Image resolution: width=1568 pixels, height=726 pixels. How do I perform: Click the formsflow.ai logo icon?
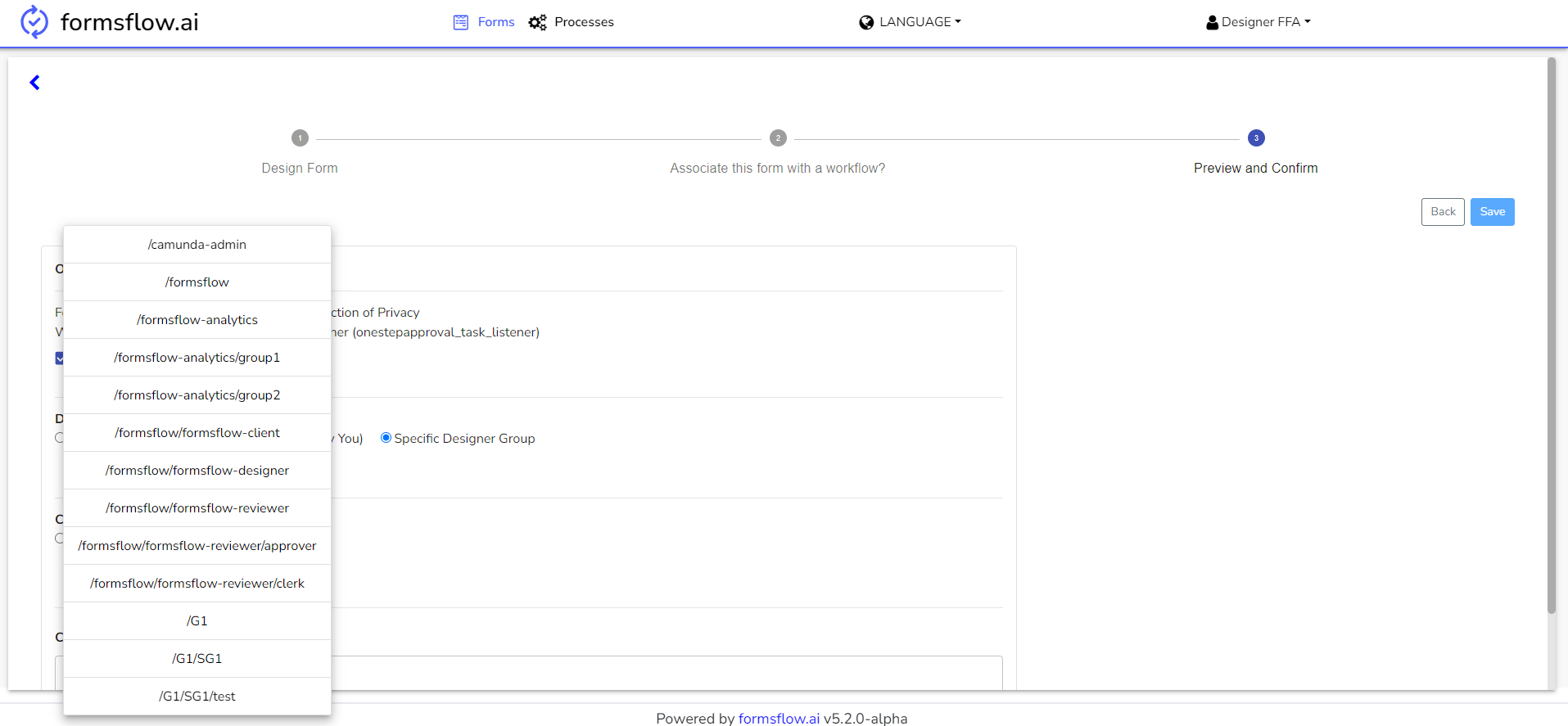34,22
